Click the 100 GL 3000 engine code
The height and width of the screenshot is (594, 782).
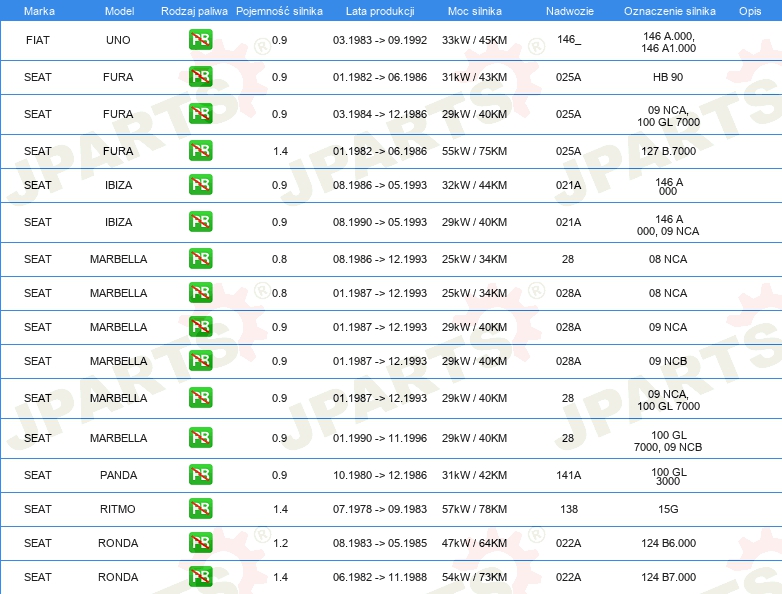click(669, 476)
